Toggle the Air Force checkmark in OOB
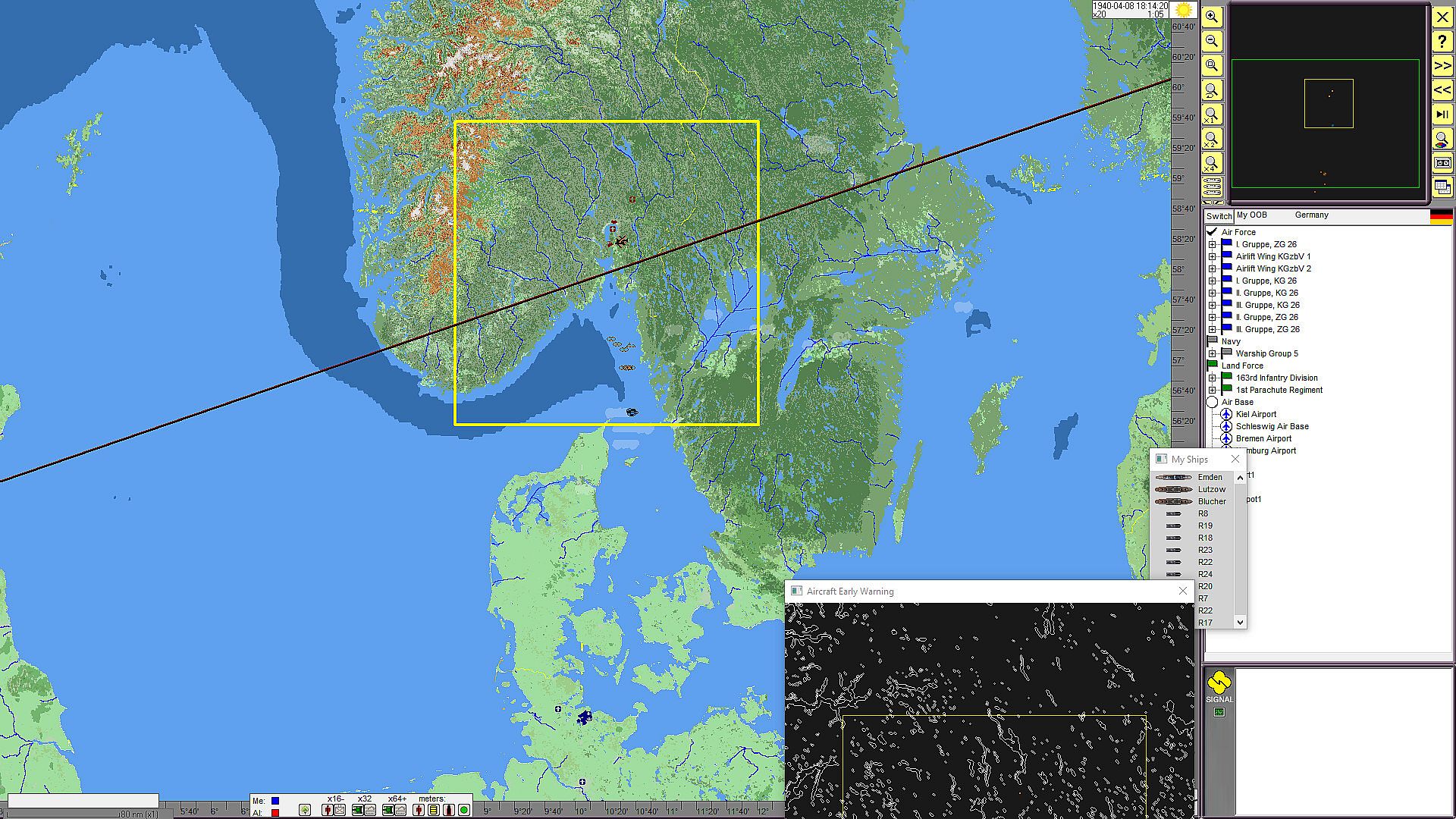The image size is (1456, 819). pos(1212,232)
